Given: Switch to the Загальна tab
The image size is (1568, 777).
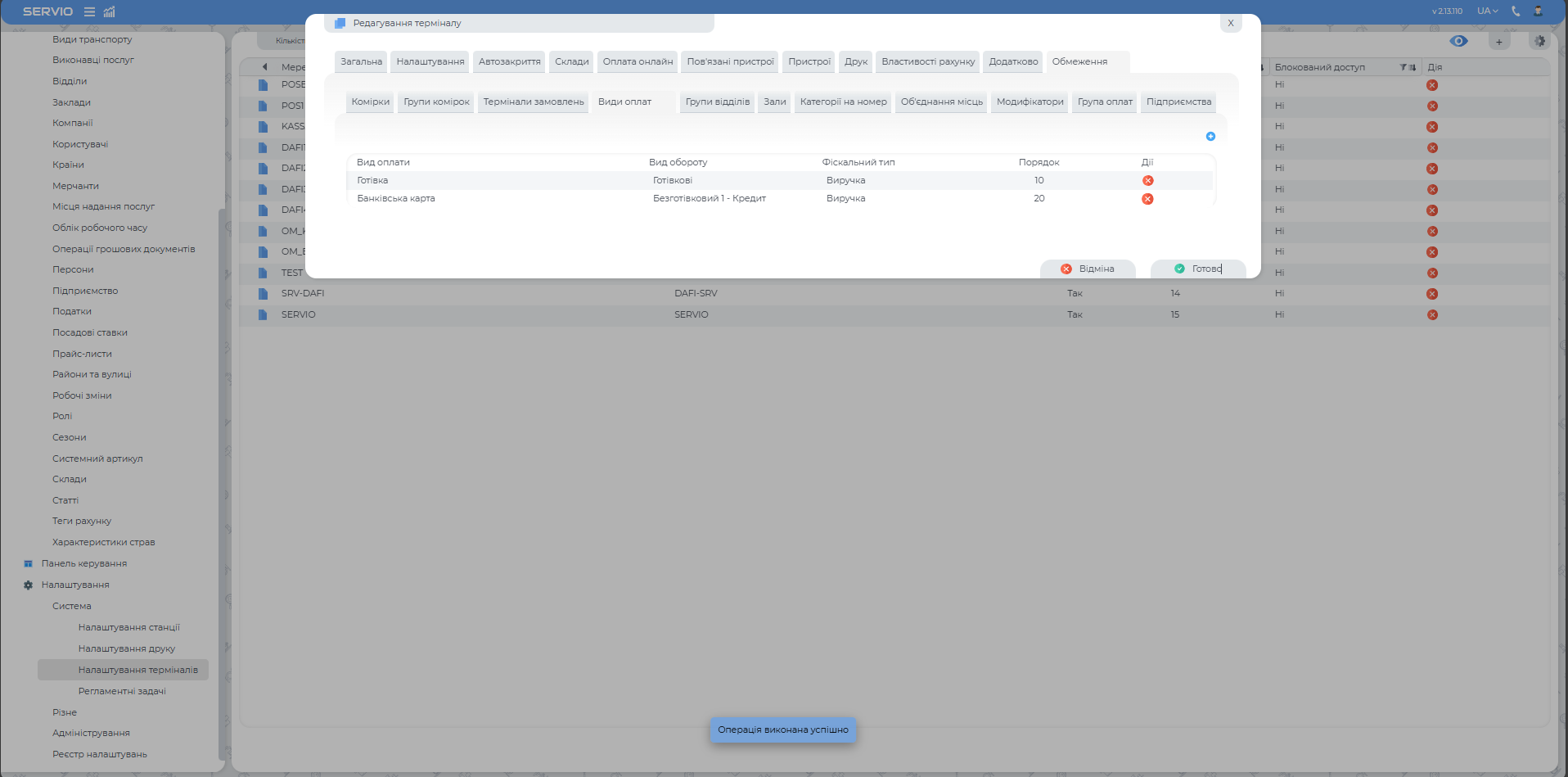Looking at the screenshot, I should pyautogui.click(x=361, y=61).
